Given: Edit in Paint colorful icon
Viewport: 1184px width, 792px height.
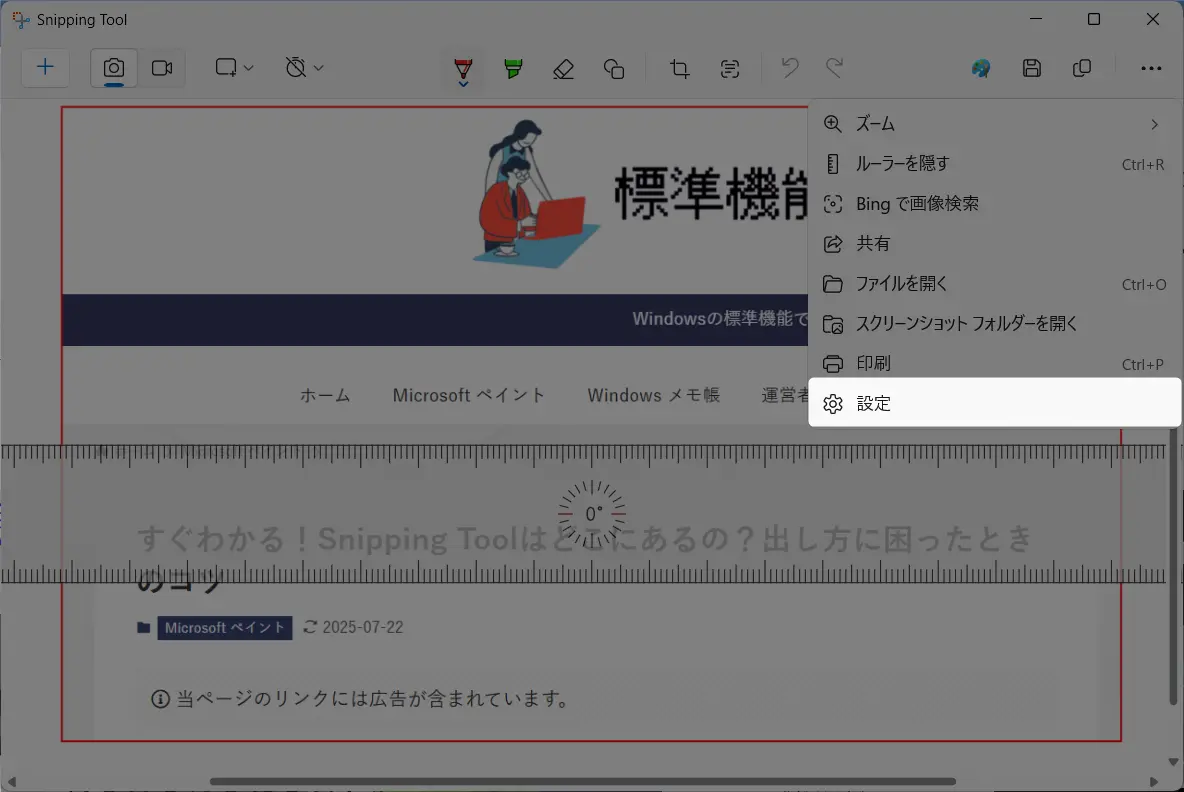Looking at the screenshot, I should [x=981, y=69].
